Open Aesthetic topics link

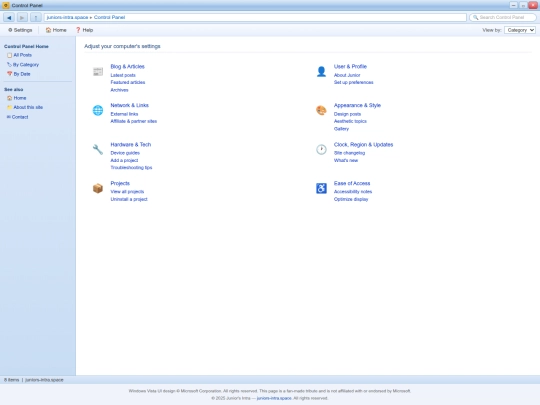(350, 121)
